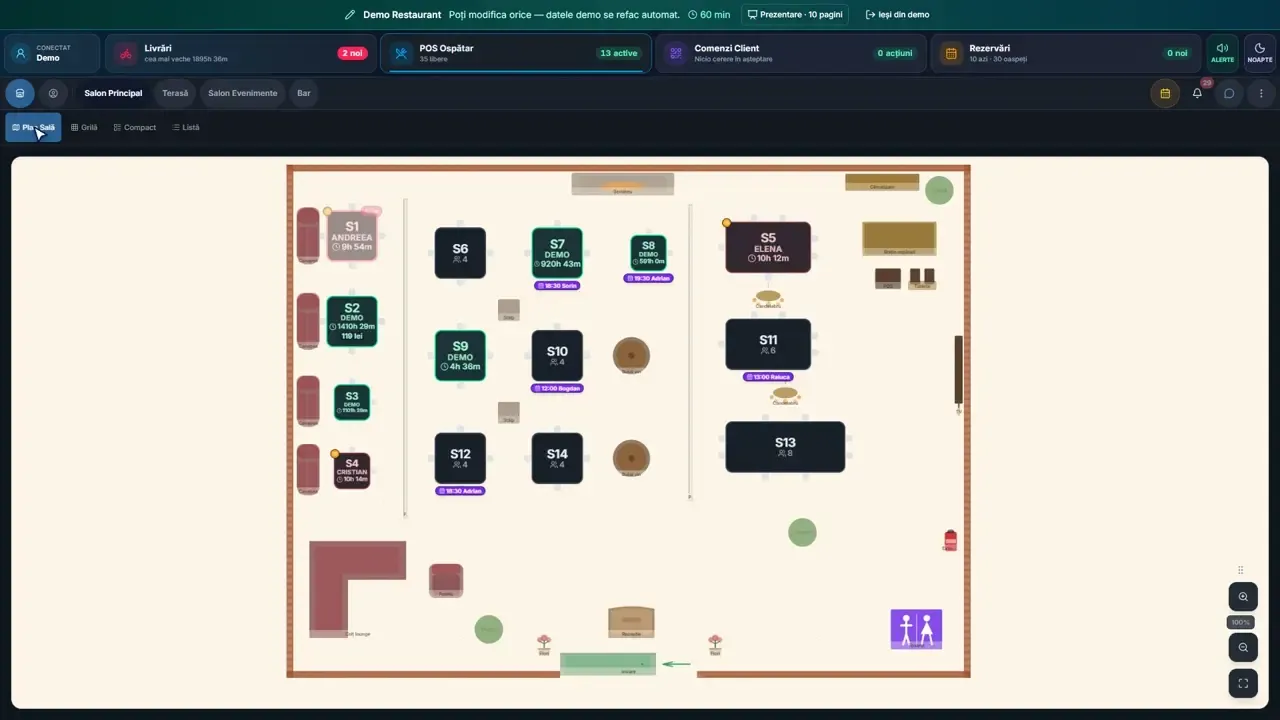The height and width of the screenshot is (720, 1280).
Task: Click the 100% zoom level indicator
Action: pos(1241,622)
